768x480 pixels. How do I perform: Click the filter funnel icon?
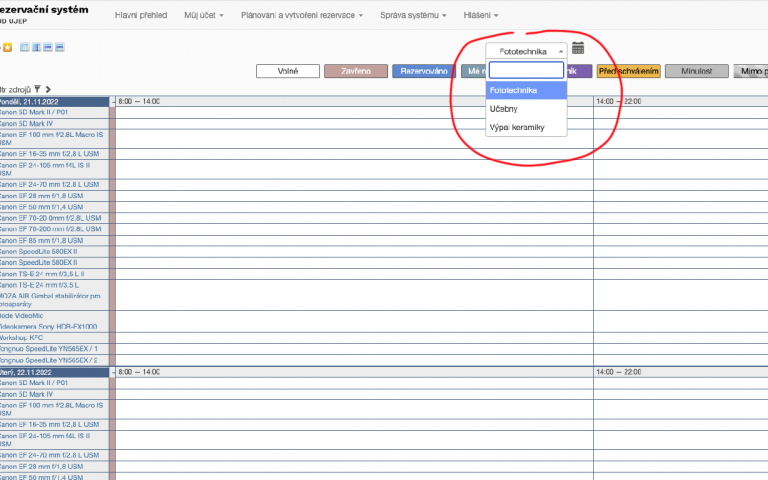point(37,89)
